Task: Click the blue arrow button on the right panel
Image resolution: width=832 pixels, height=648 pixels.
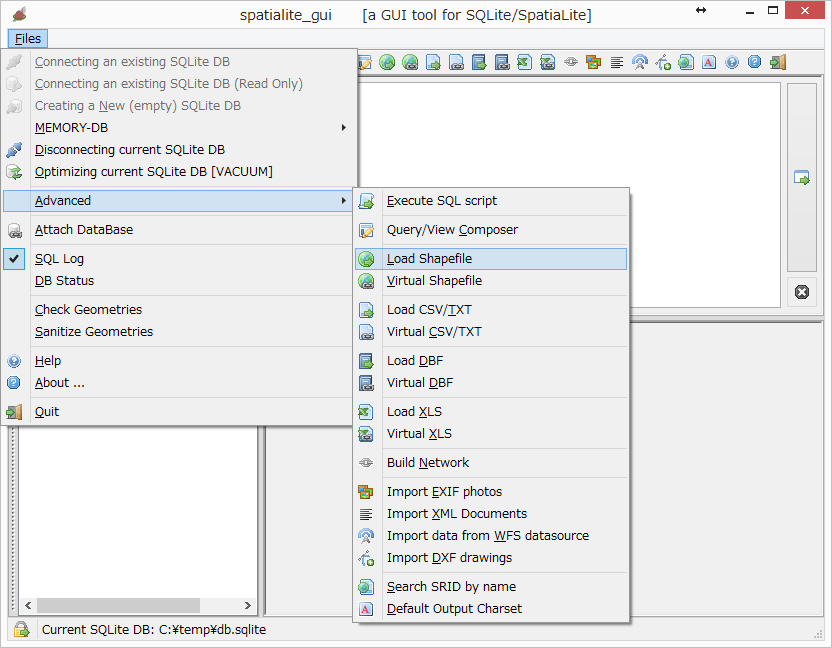Action: (x=800, y=177)
